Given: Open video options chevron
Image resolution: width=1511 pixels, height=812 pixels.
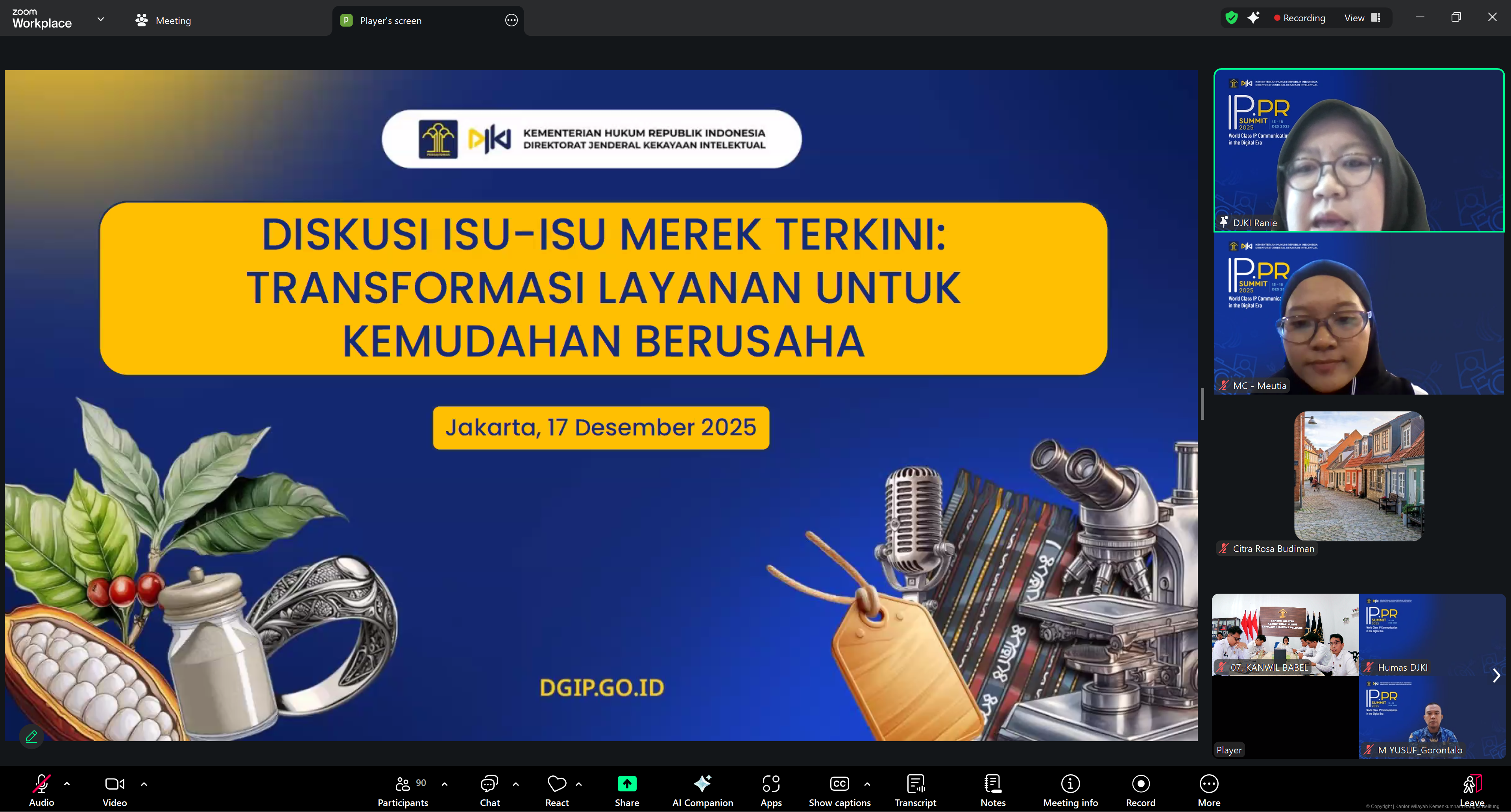Looking at the screenshot, I should (x=144, y=784).
